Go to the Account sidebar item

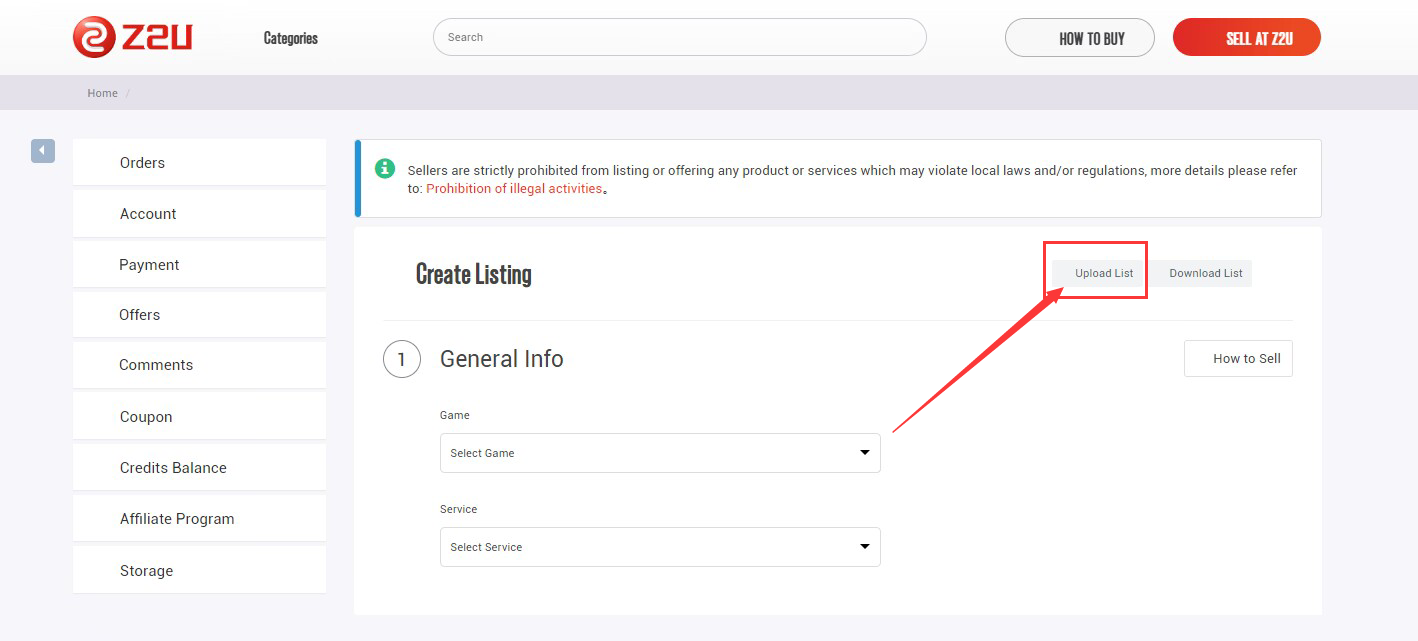(148, 214)
